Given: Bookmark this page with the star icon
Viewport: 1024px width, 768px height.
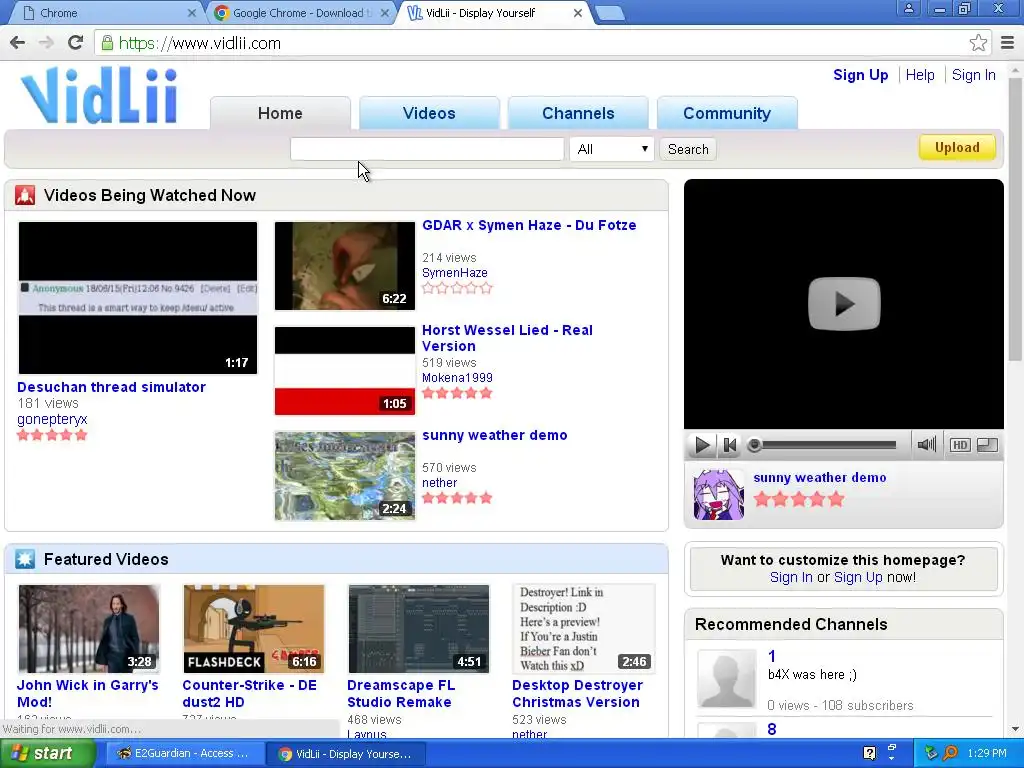Looking at the screenshot, I should [978, 43].
